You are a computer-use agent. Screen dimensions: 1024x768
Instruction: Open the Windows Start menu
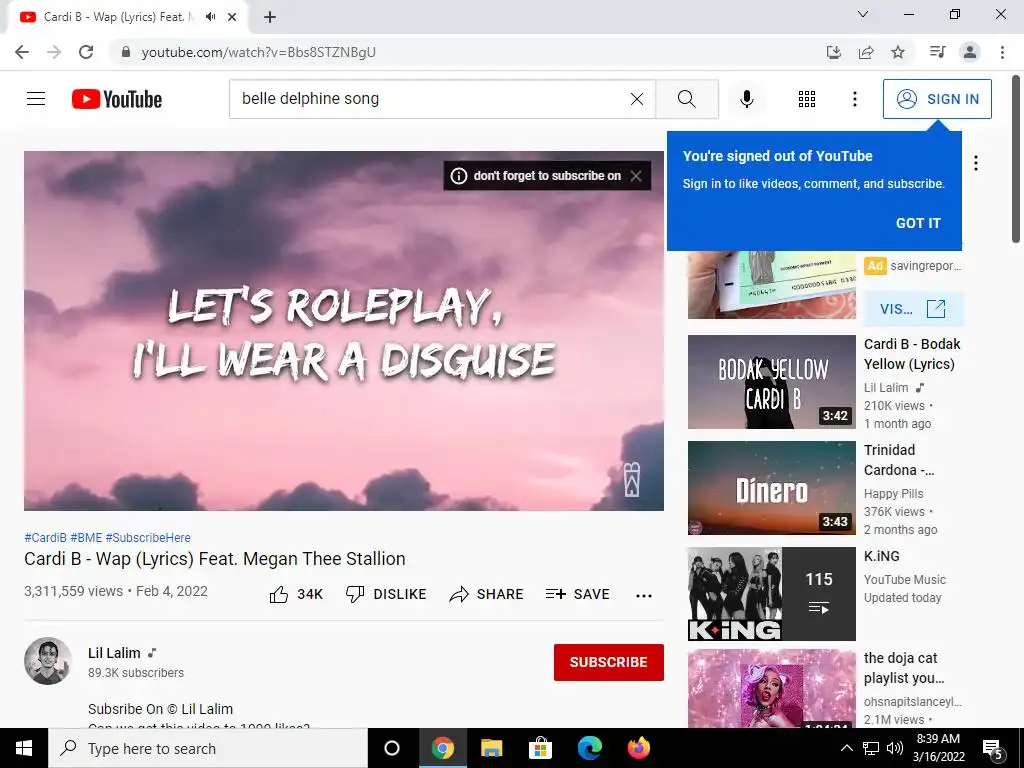(x=24, y=748)
